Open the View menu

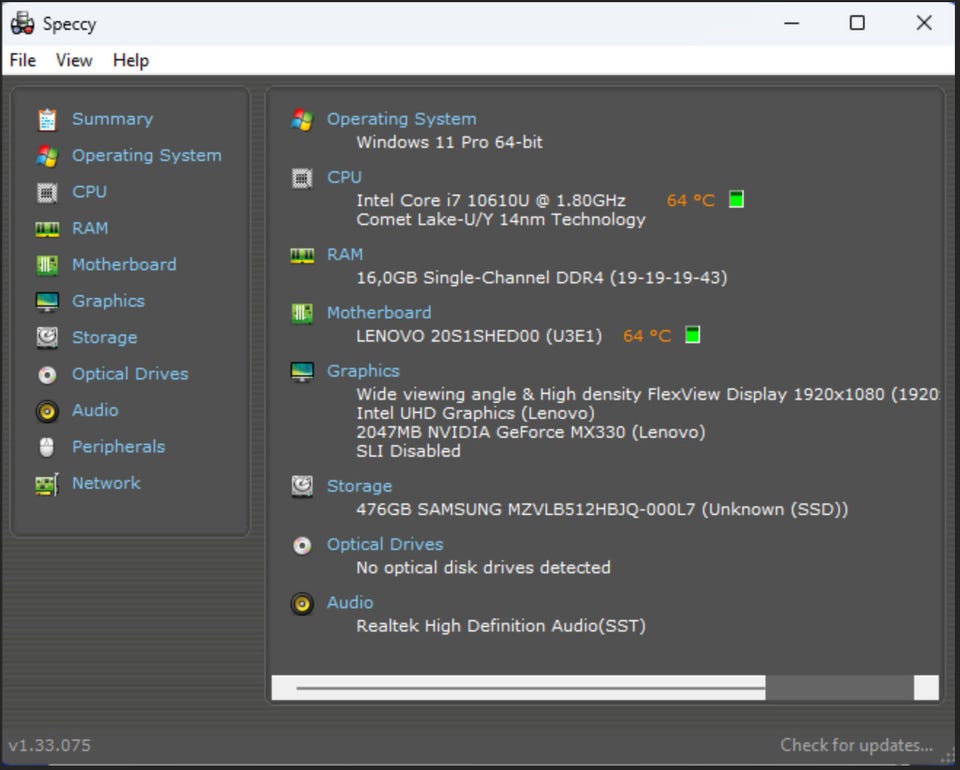pyautogui.click(x=74, y=60)
